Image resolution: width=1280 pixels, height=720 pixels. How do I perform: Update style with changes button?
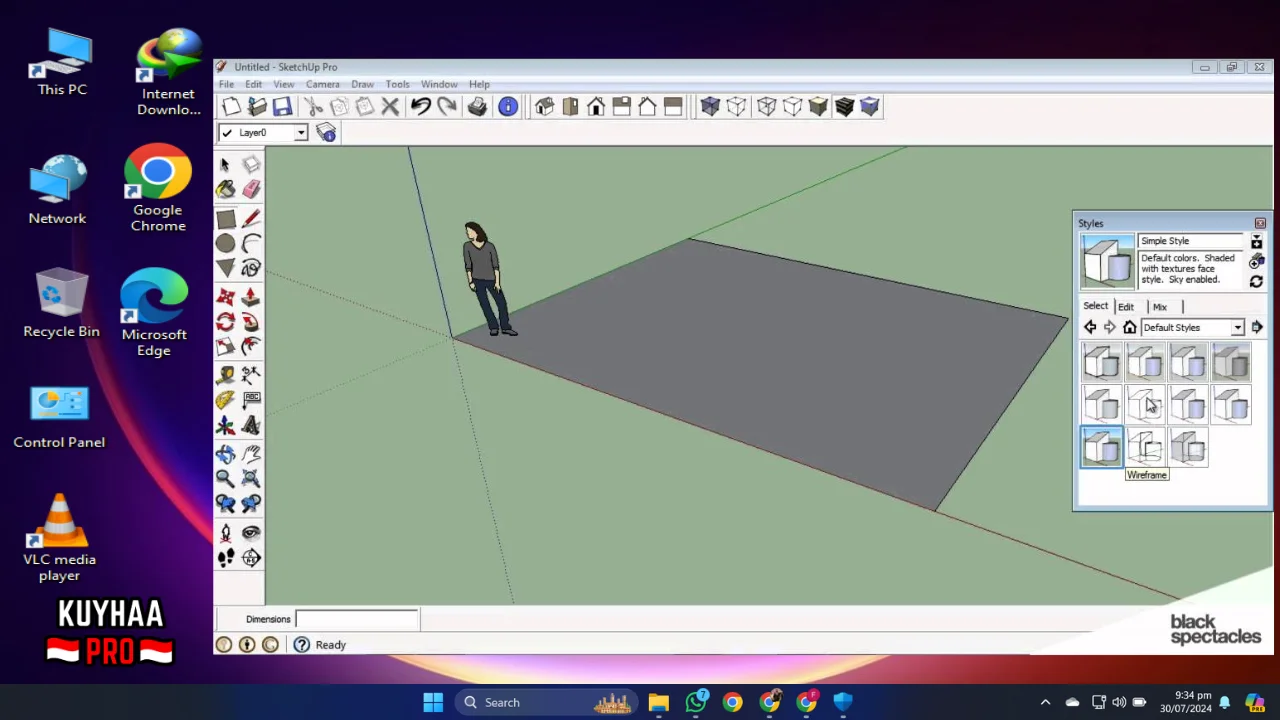click(x=1257, y=282)
